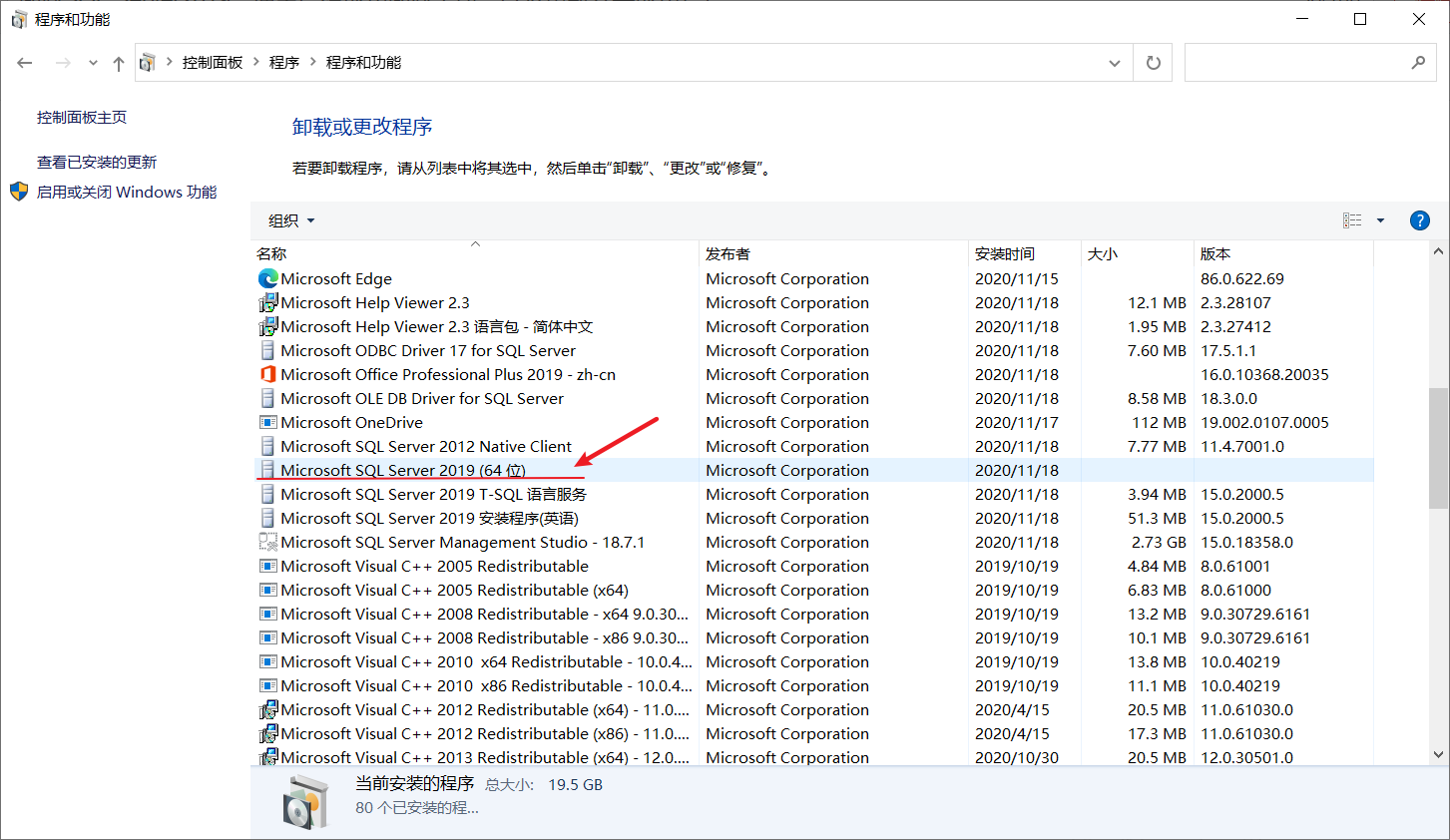This screenshot has width=1450, height=840.
Task: Open the recent locations dropdown arrow
Action: 93,63
